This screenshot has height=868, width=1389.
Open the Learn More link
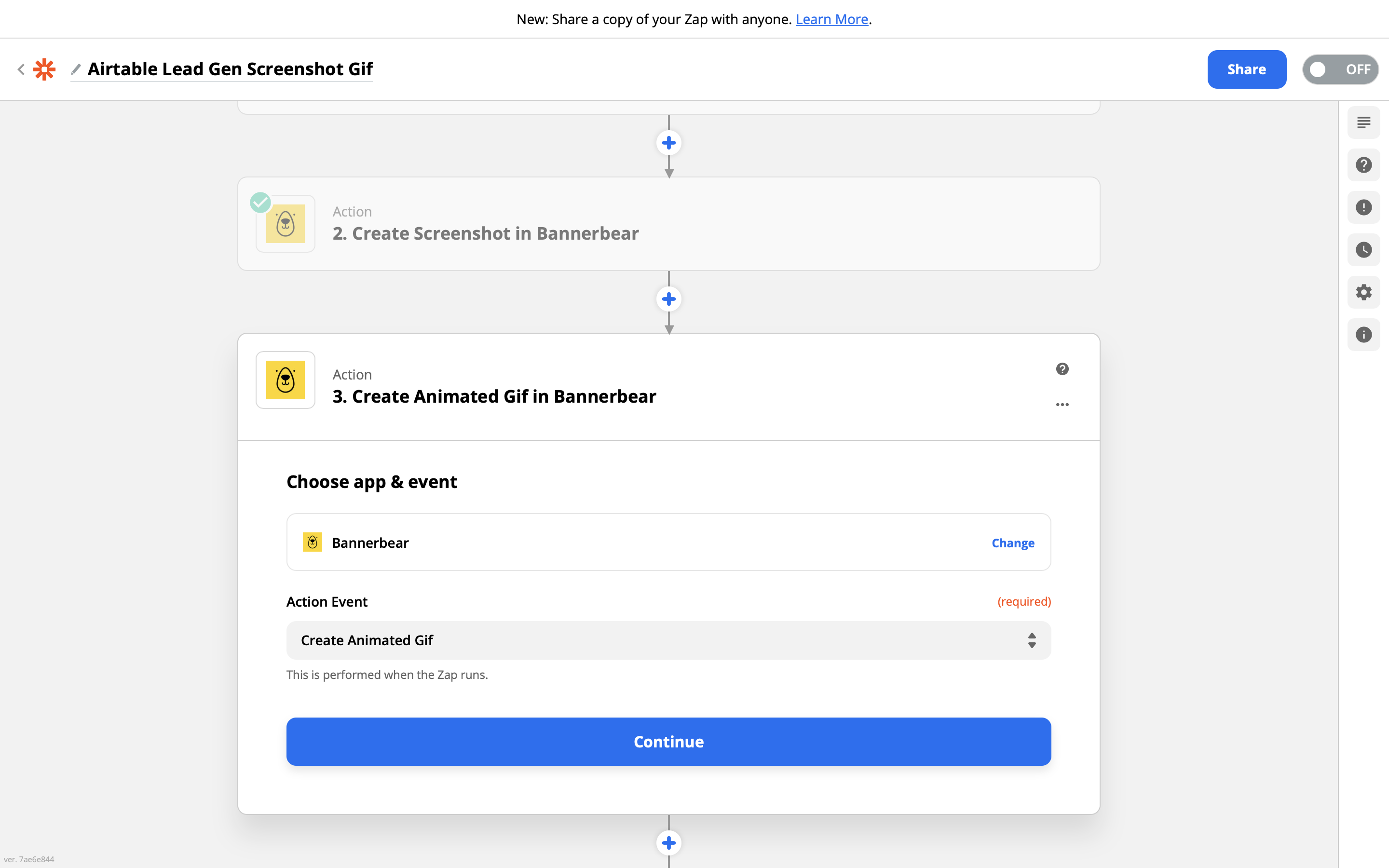[x=831, y=19]
